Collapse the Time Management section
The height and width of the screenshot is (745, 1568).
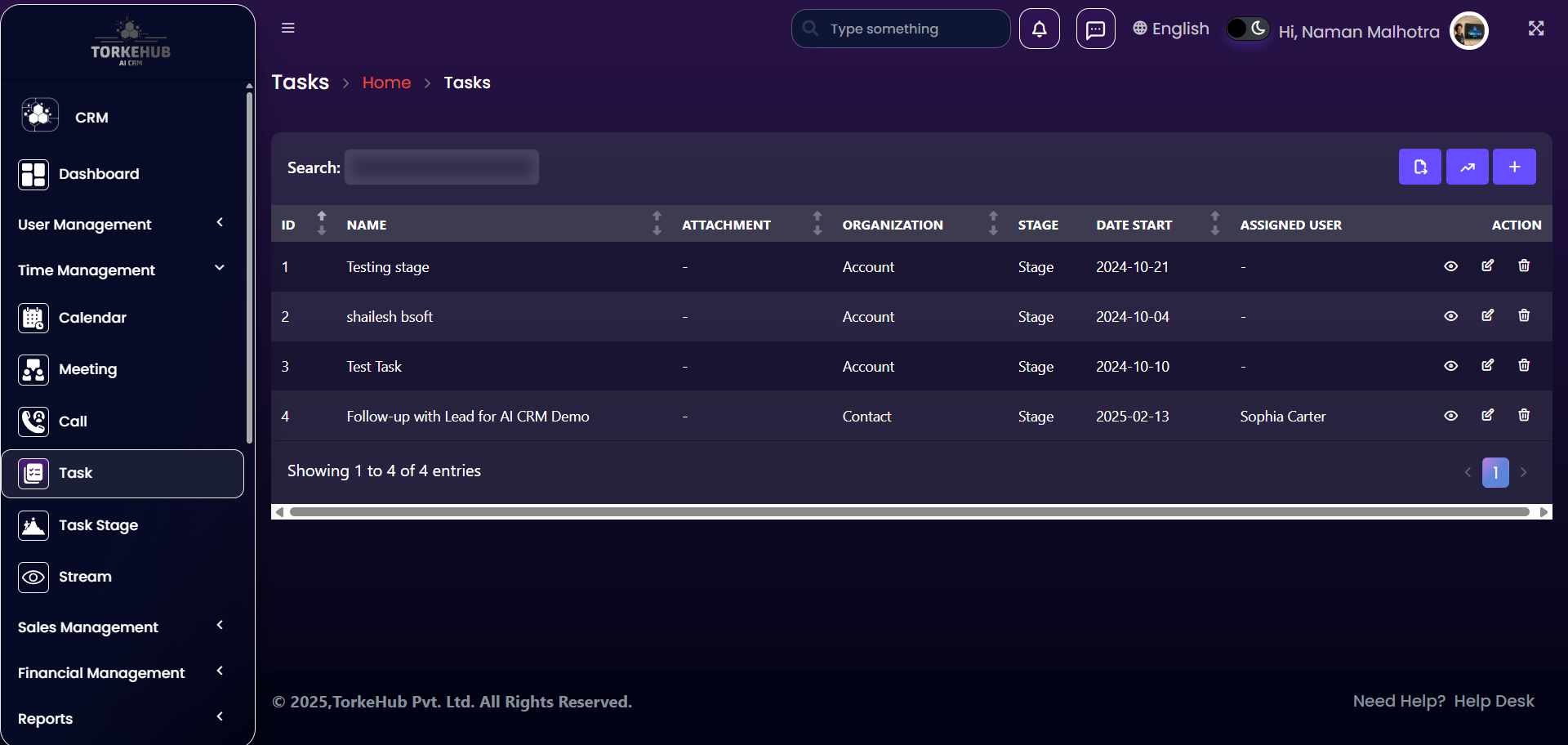pos(121,270)
